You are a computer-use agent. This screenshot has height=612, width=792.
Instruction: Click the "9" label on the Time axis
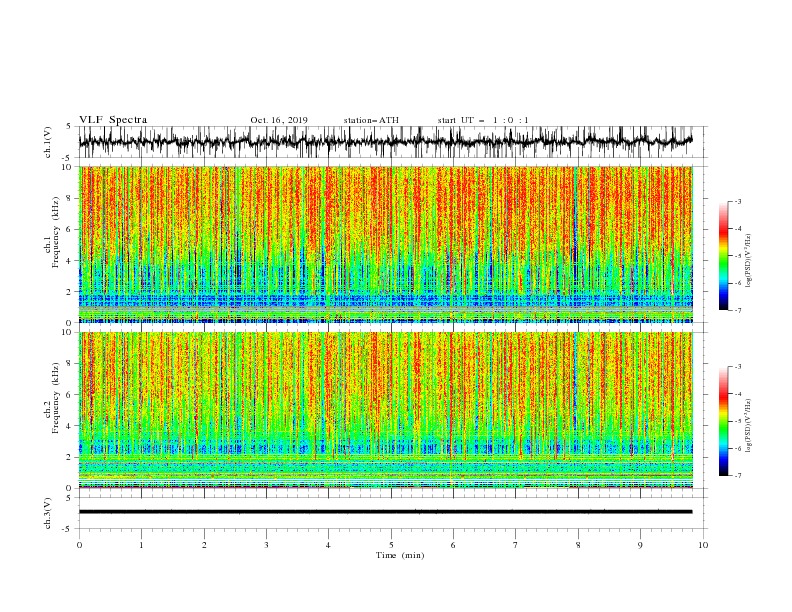(x=640, y=545)
